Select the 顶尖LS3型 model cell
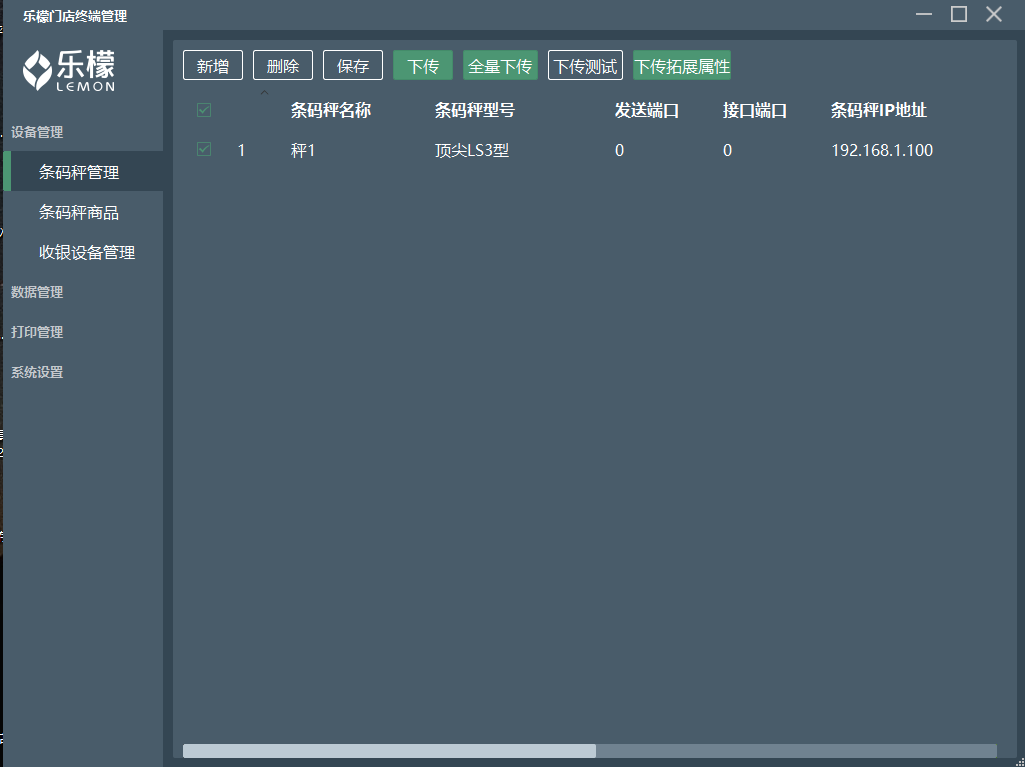The width and height of the screenshot is (1025, 767). (472, 150)
